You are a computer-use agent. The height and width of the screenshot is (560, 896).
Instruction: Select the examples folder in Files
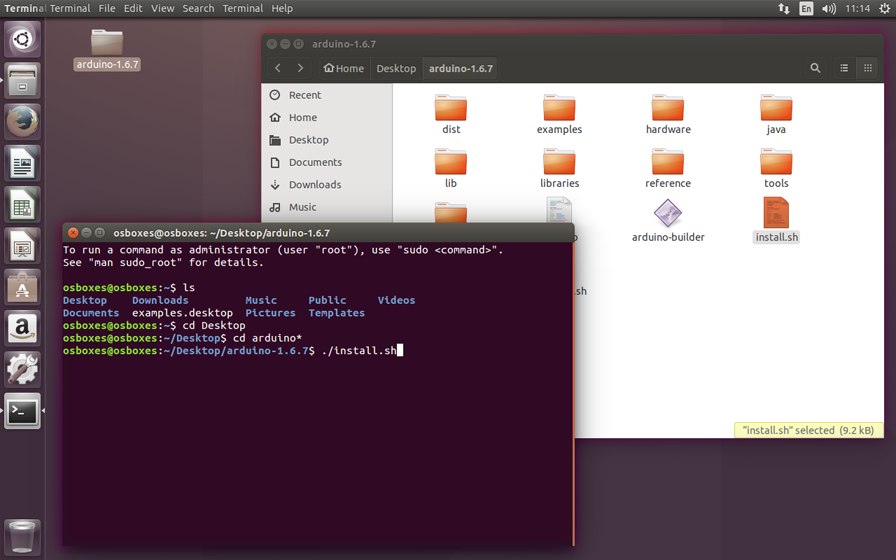tap(559, 115)
